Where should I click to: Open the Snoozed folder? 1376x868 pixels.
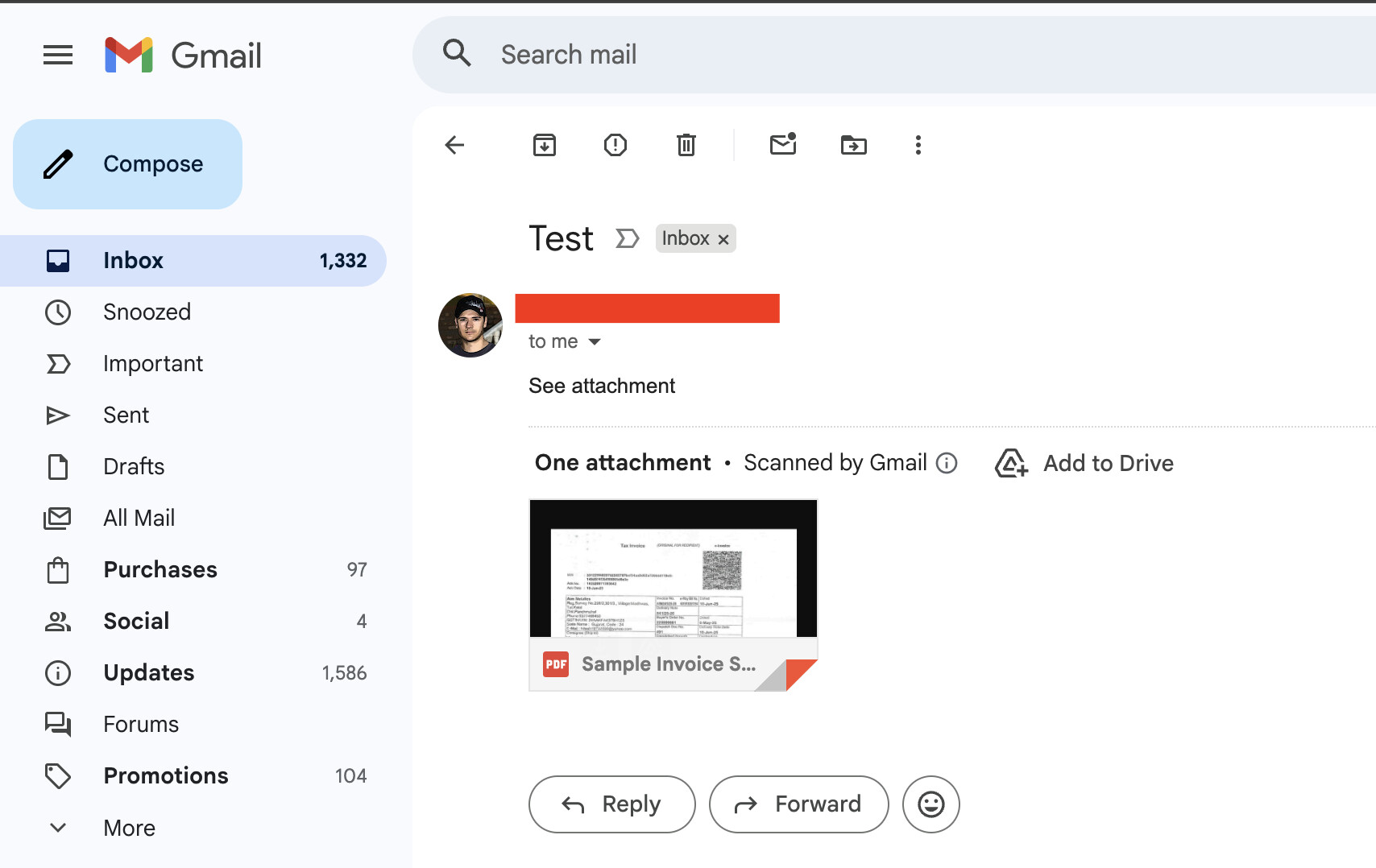(147, 312)
